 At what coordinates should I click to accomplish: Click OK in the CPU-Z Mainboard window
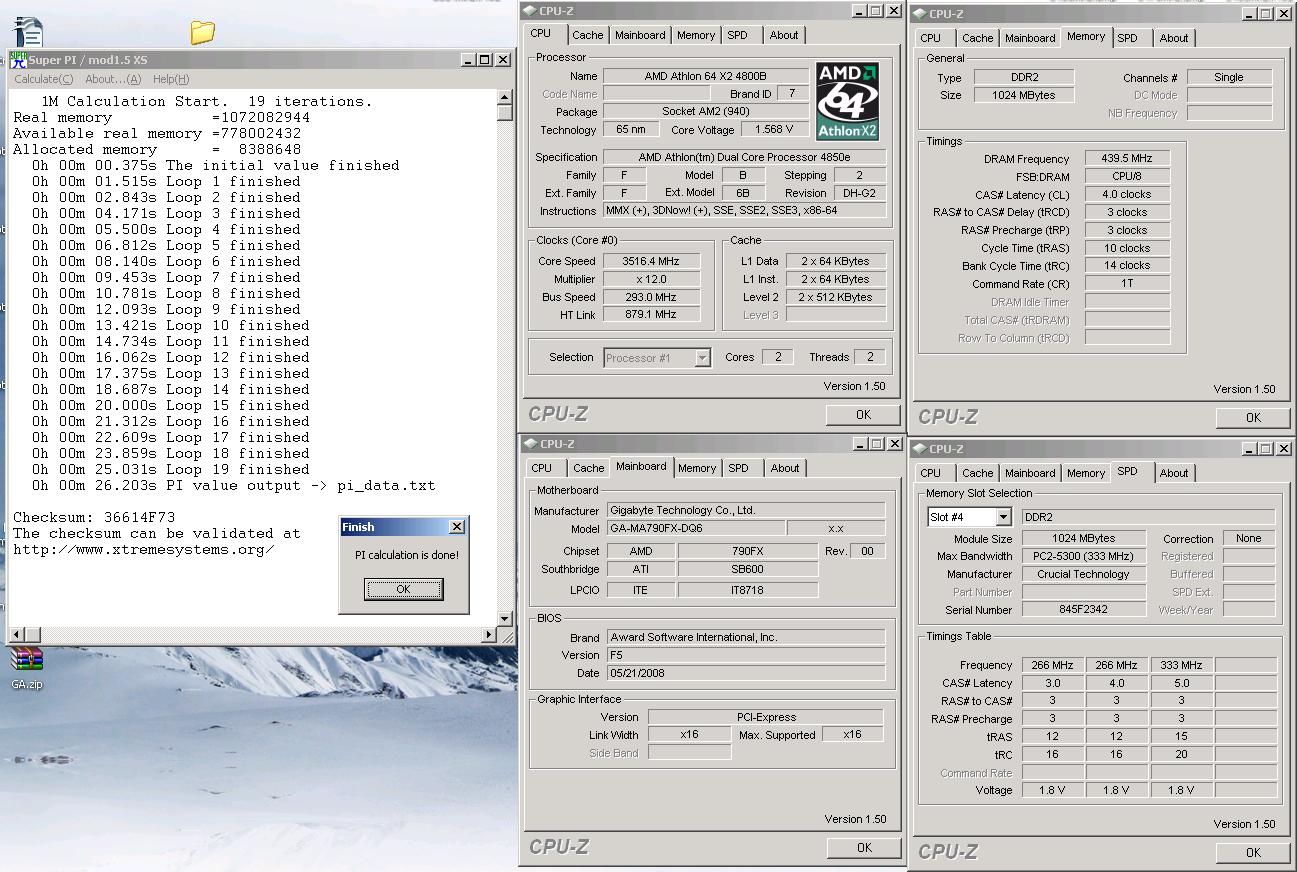[x=864, y=847]
